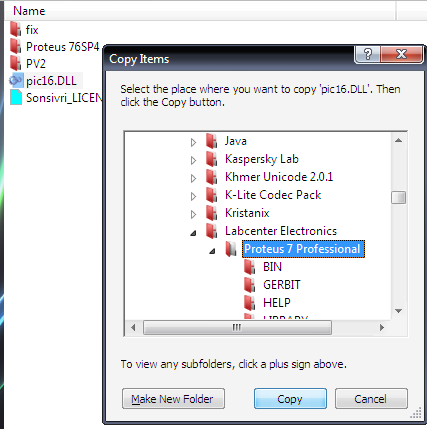Image resolution: width=427 pixels, height=429 pixels.
Task: Open the dialog help question mark button
Action: [368, 54]
